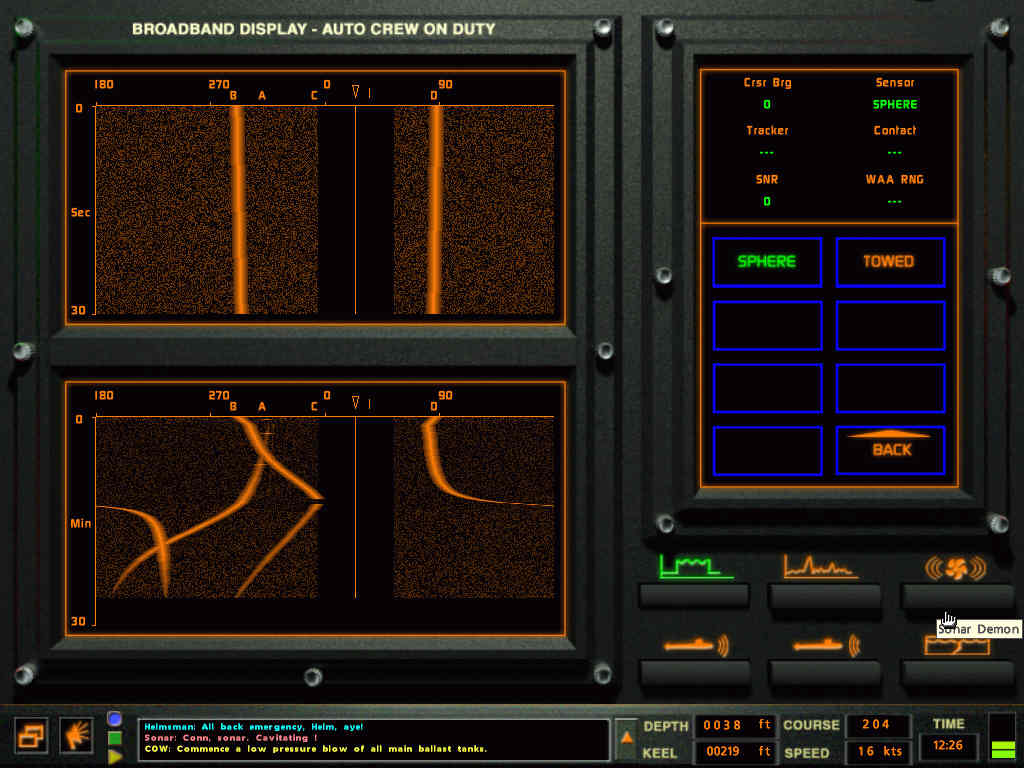The image size is (1024, 768).
Task: Open the Sonar DEMON propeller icon
Action: (954, 568)
